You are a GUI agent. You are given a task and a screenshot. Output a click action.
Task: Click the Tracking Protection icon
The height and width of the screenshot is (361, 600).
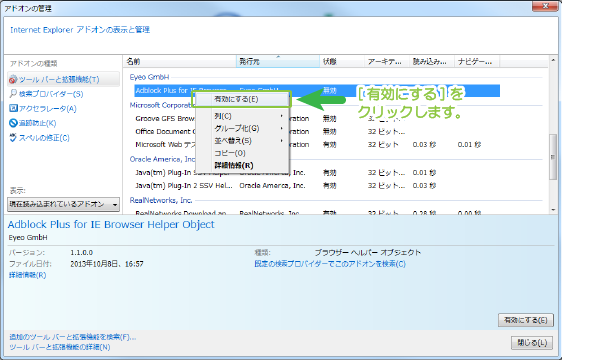point(13,123)
